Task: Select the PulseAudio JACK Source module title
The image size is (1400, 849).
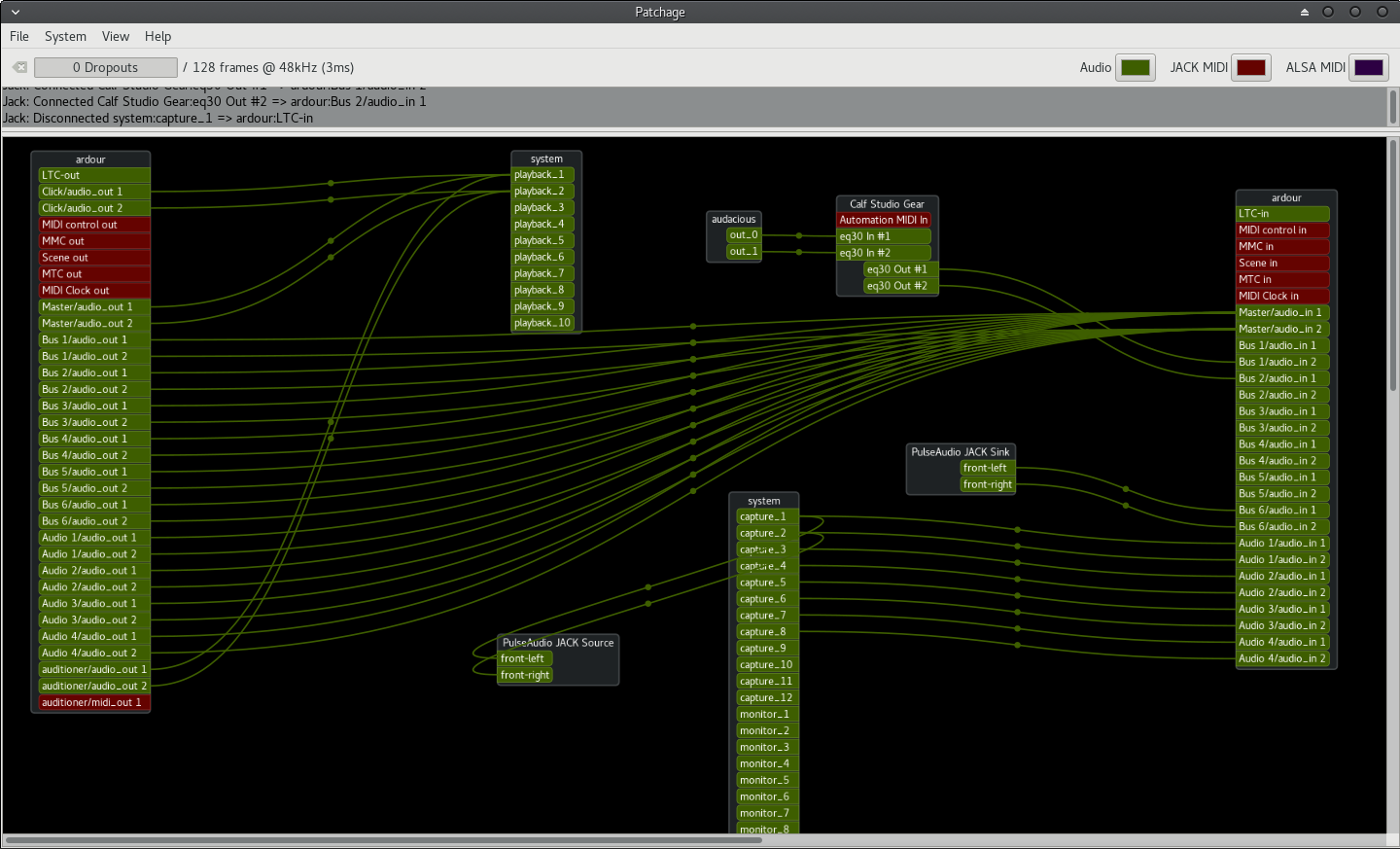Action: [558, 642]
